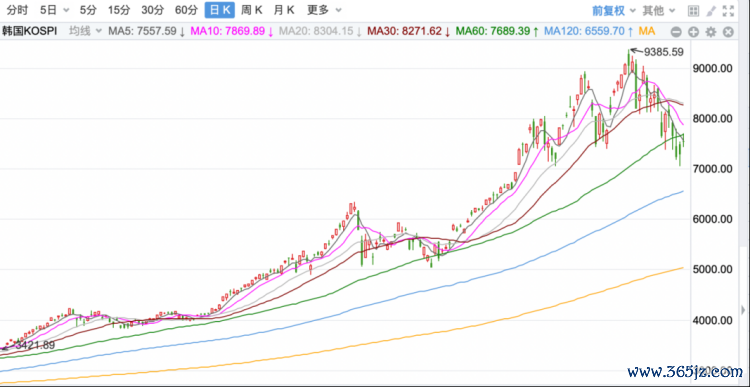
Task: Open the 均线 indicator dropdown
Action: click(x=85, y=32)
